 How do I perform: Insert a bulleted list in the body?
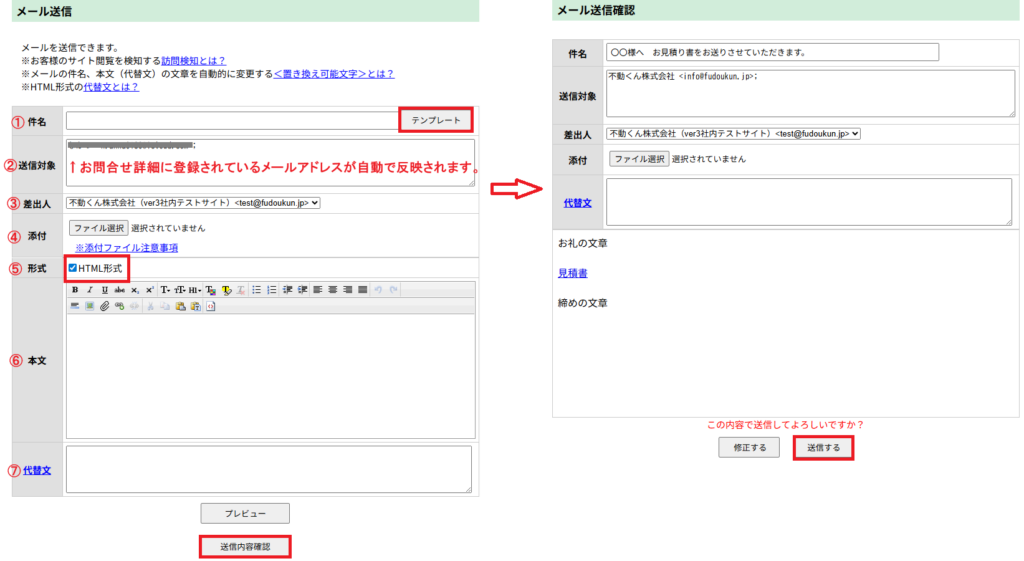coord(257,290)
